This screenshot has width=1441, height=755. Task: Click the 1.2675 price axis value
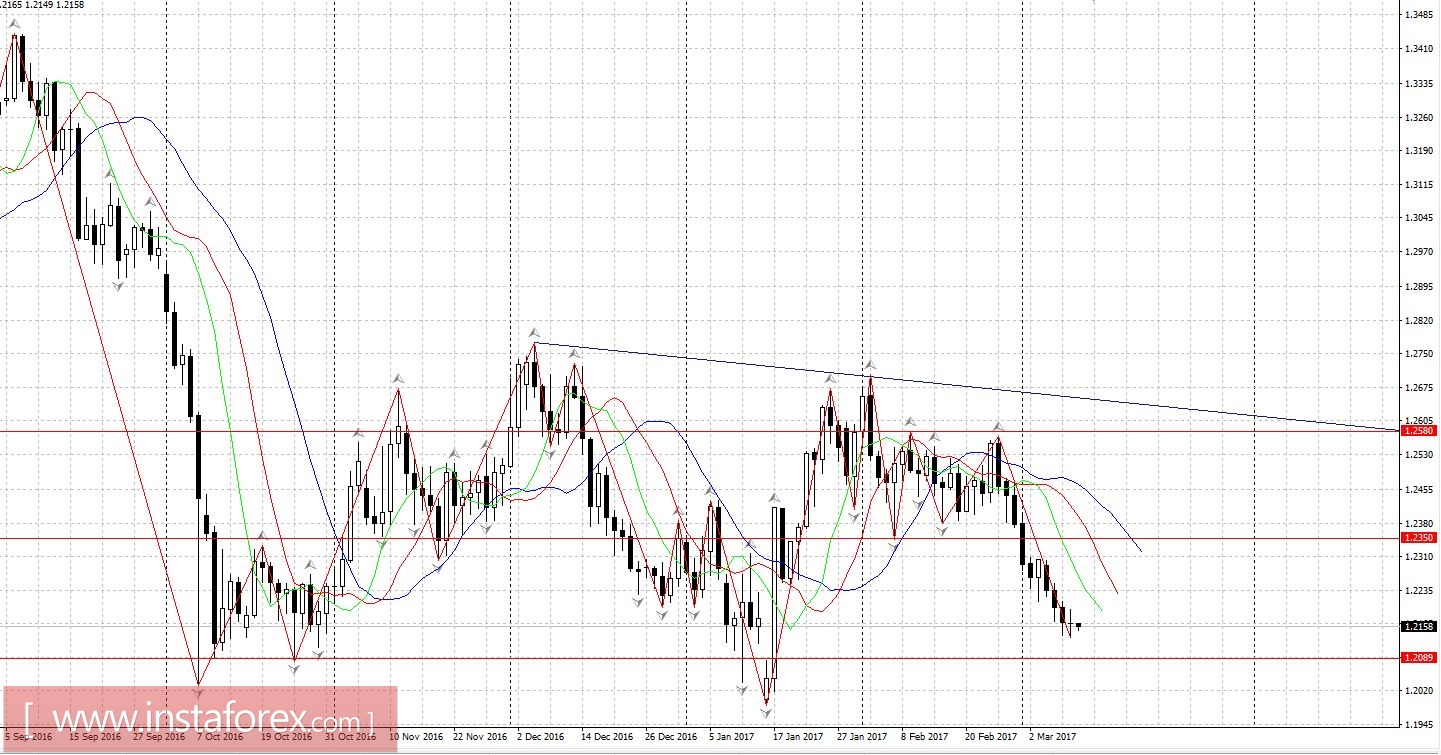point(1420,388)
